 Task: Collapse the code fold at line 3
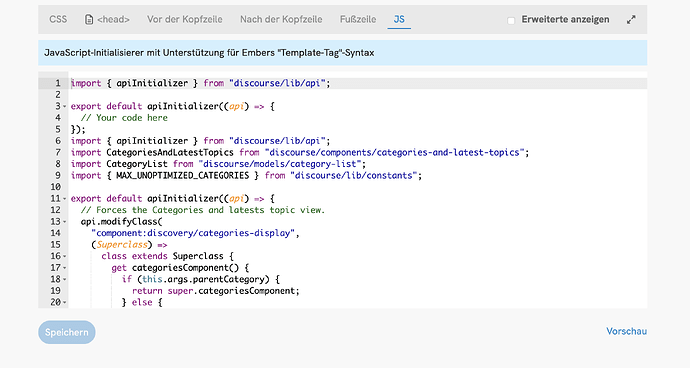click(65, 107)
